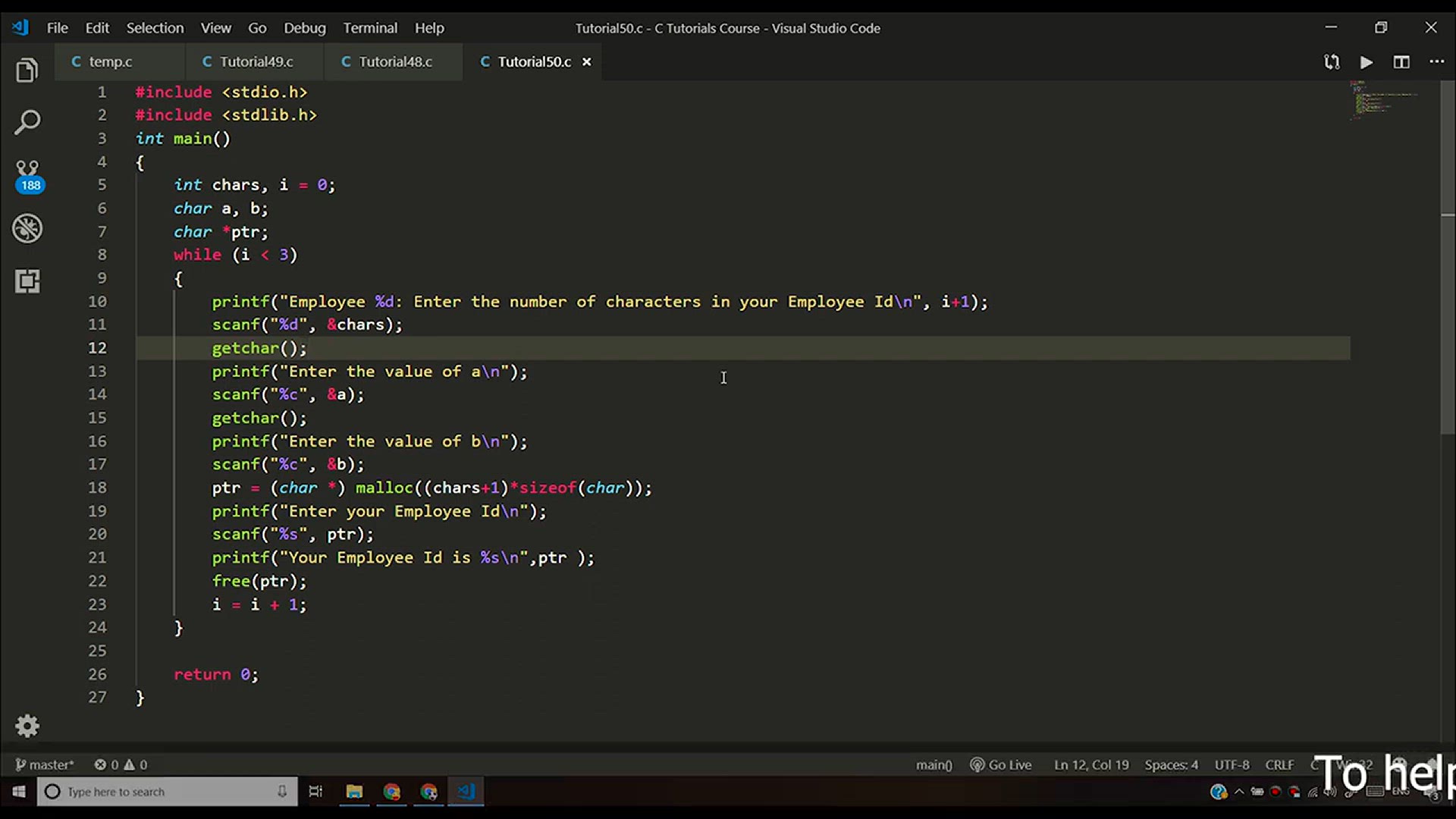Click the main() scope indicator in status bar
This screenshot has width=1456, height=819.
coord(934,764)
